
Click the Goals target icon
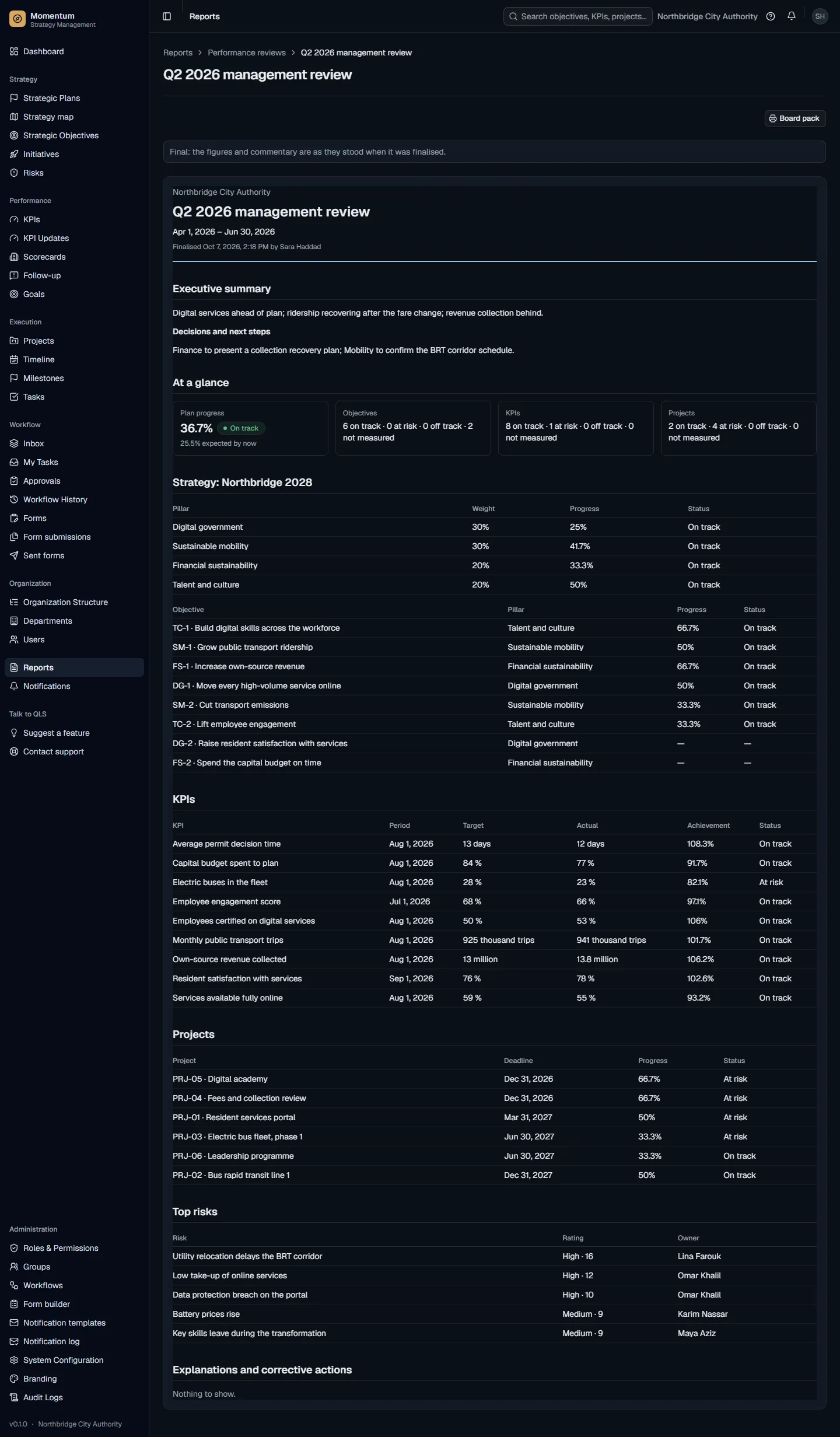[14, 294]
